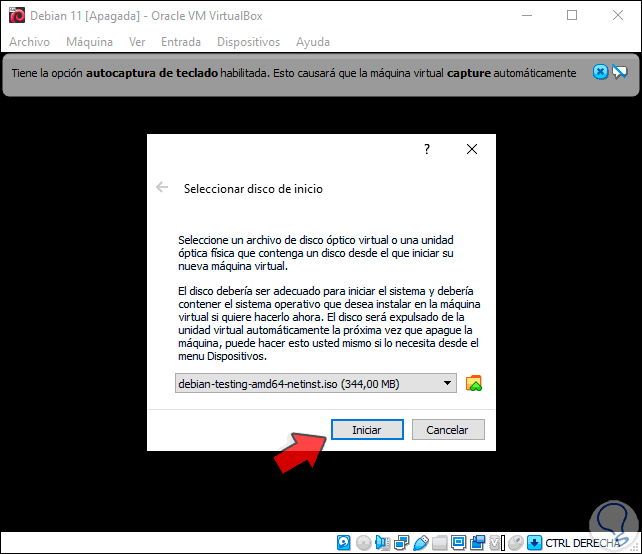Click the dialog help question mark

[427, 149]
